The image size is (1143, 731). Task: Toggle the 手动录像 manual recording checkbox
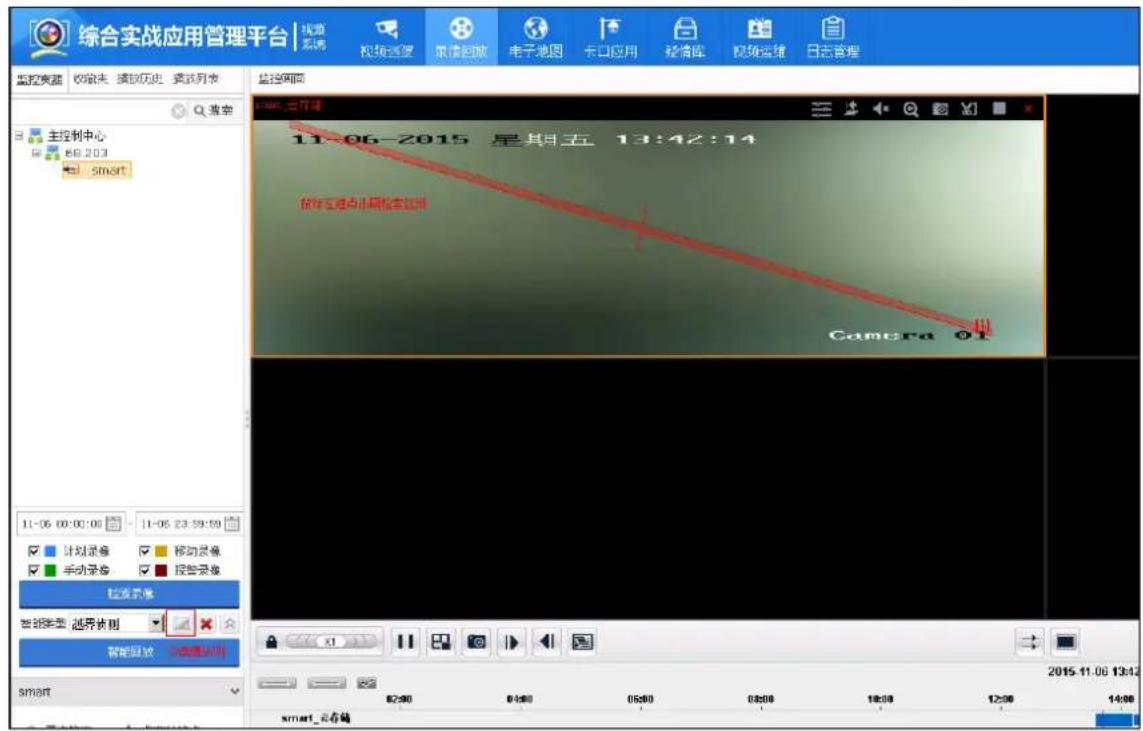pos(33,570)
